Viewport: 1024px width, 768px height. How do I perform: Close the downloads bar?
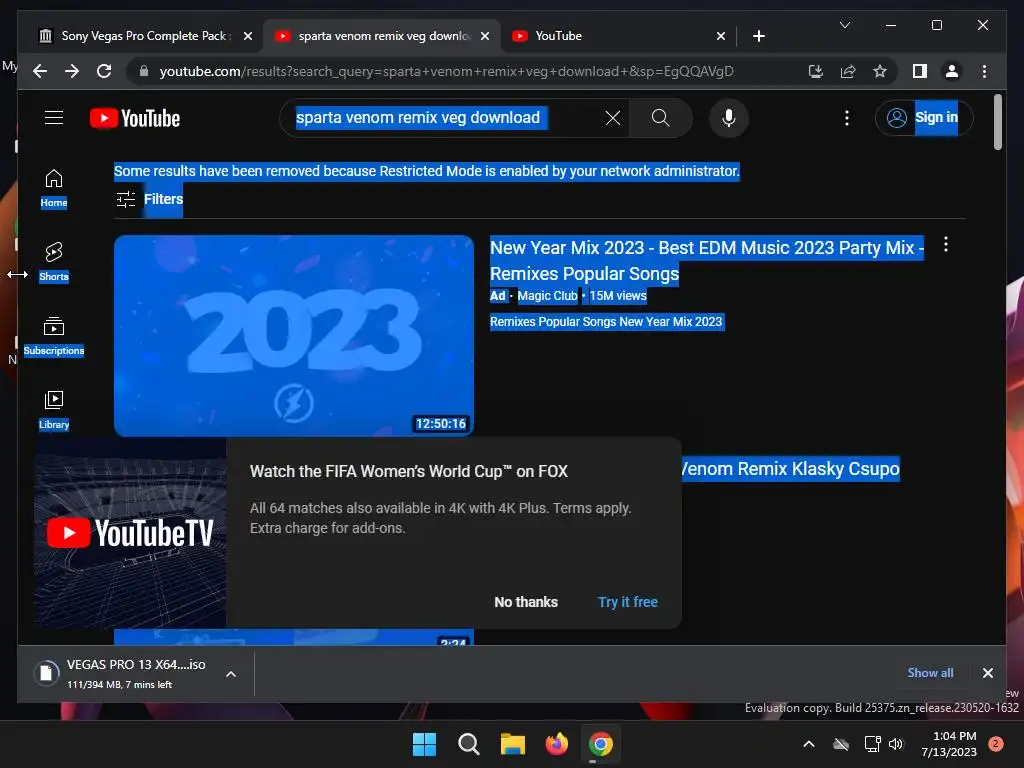click(987, 673)
